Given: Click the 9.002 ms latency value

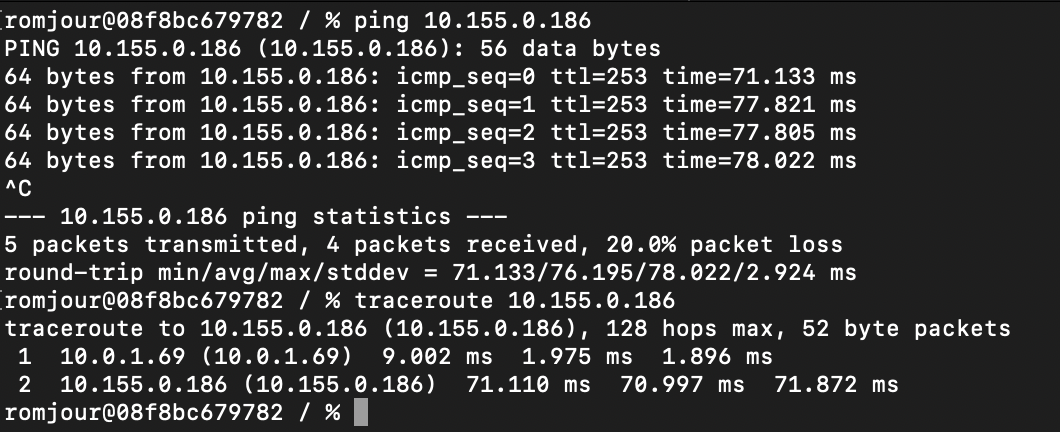Looking at the screenshot, I should click(437, 356).
